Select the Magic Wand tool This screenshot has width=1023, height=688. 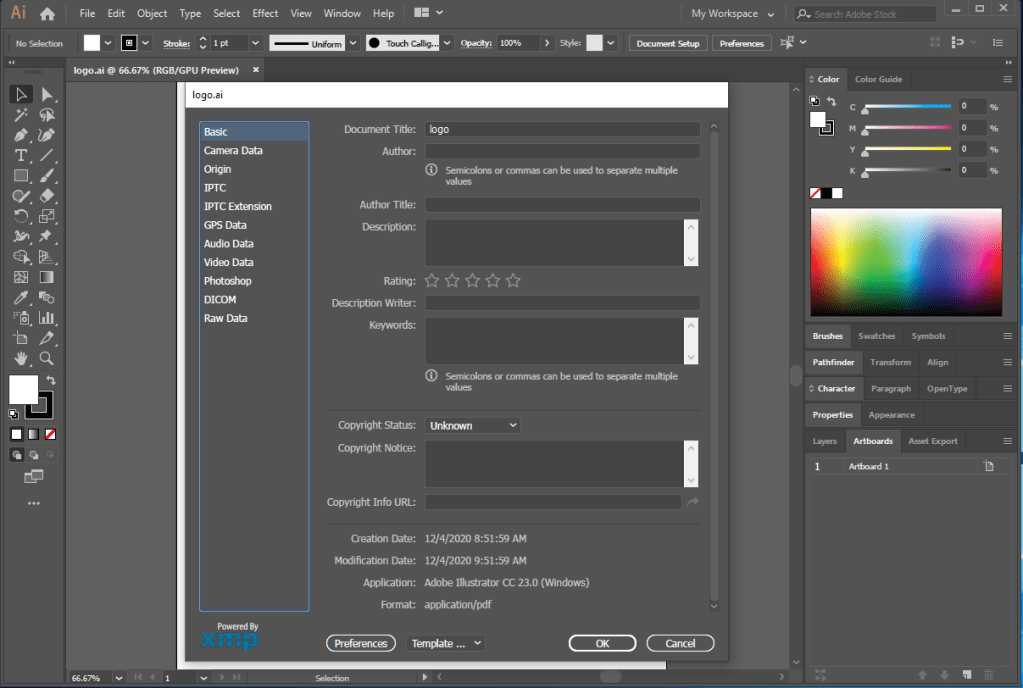tap(20, 115)
